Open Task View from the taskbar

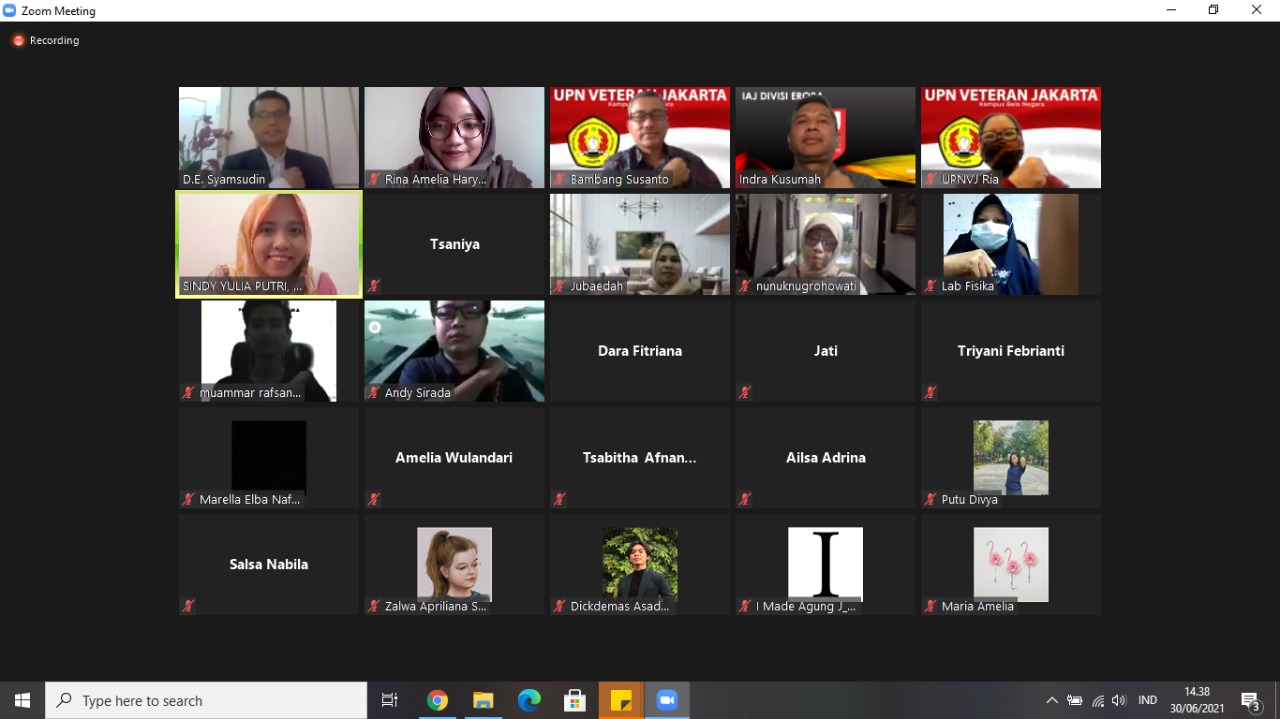[x=390, y=701]
